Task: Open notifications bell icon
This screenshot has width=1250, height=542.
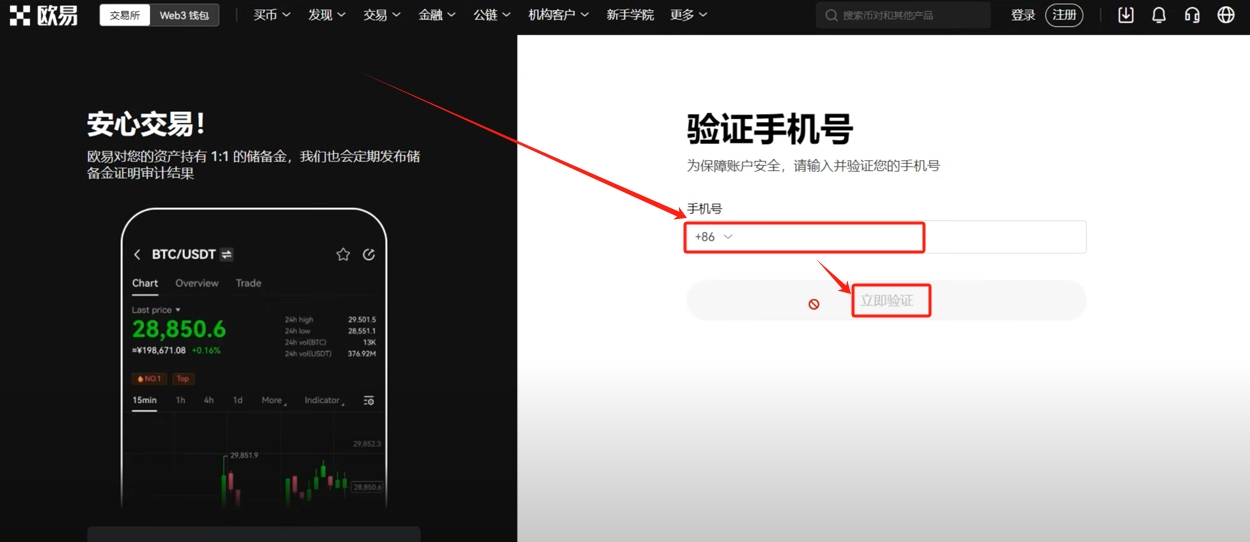Action: point(1159,15)
